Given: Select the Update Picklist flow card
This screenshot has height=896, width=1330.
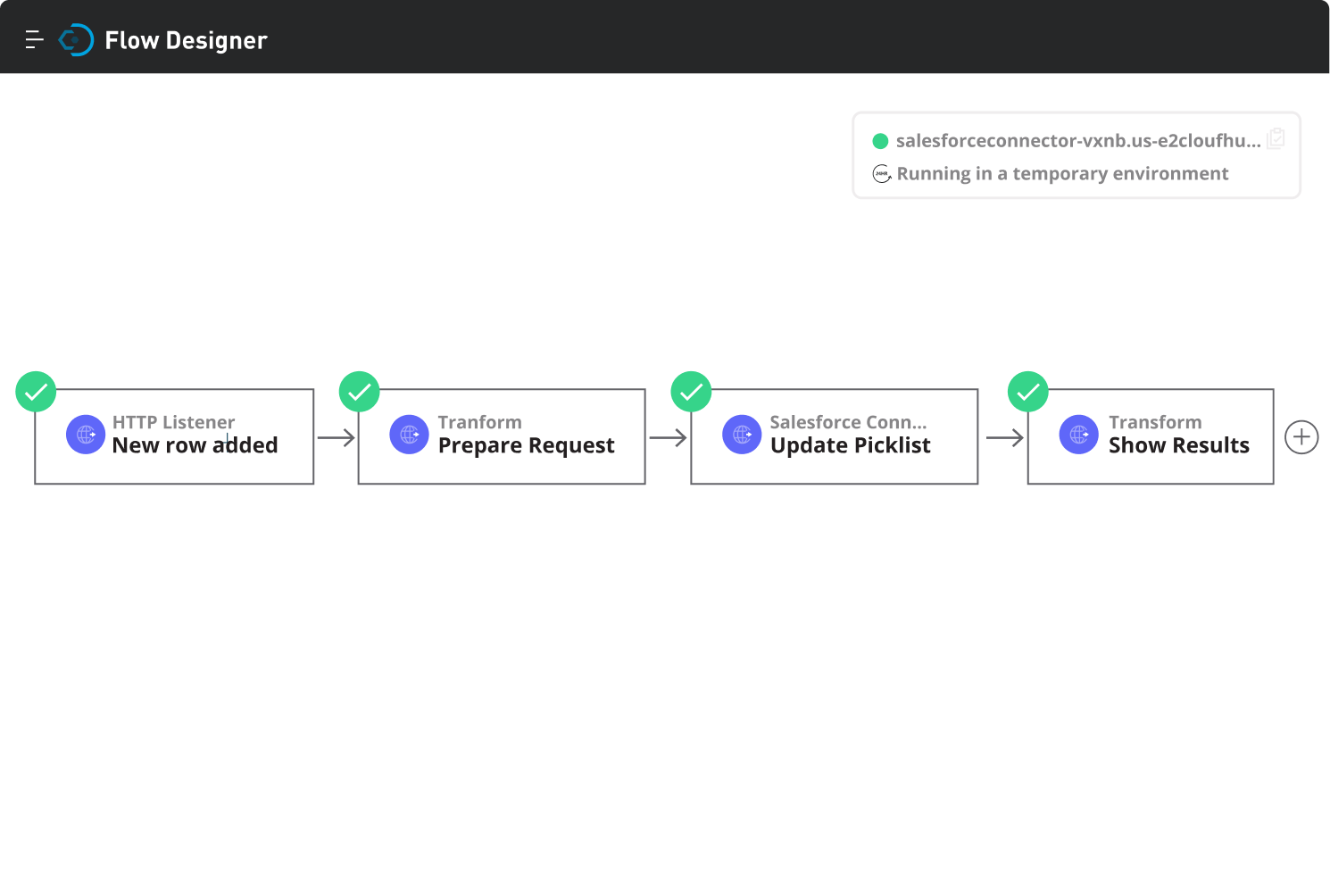Looking at the screenshot, I should pos(834,436).
